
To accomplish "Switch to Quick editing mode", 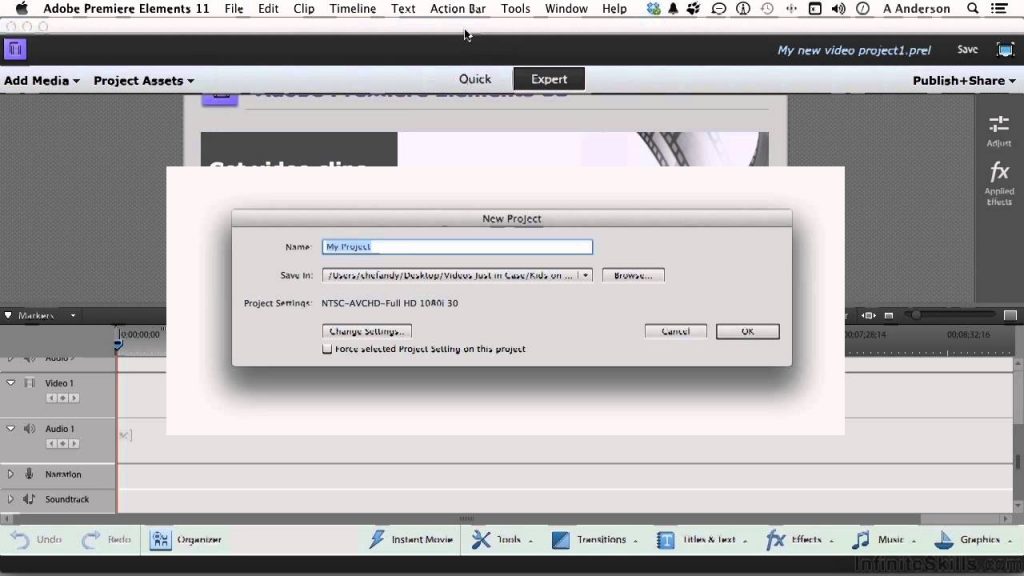I will click(475, 79).
